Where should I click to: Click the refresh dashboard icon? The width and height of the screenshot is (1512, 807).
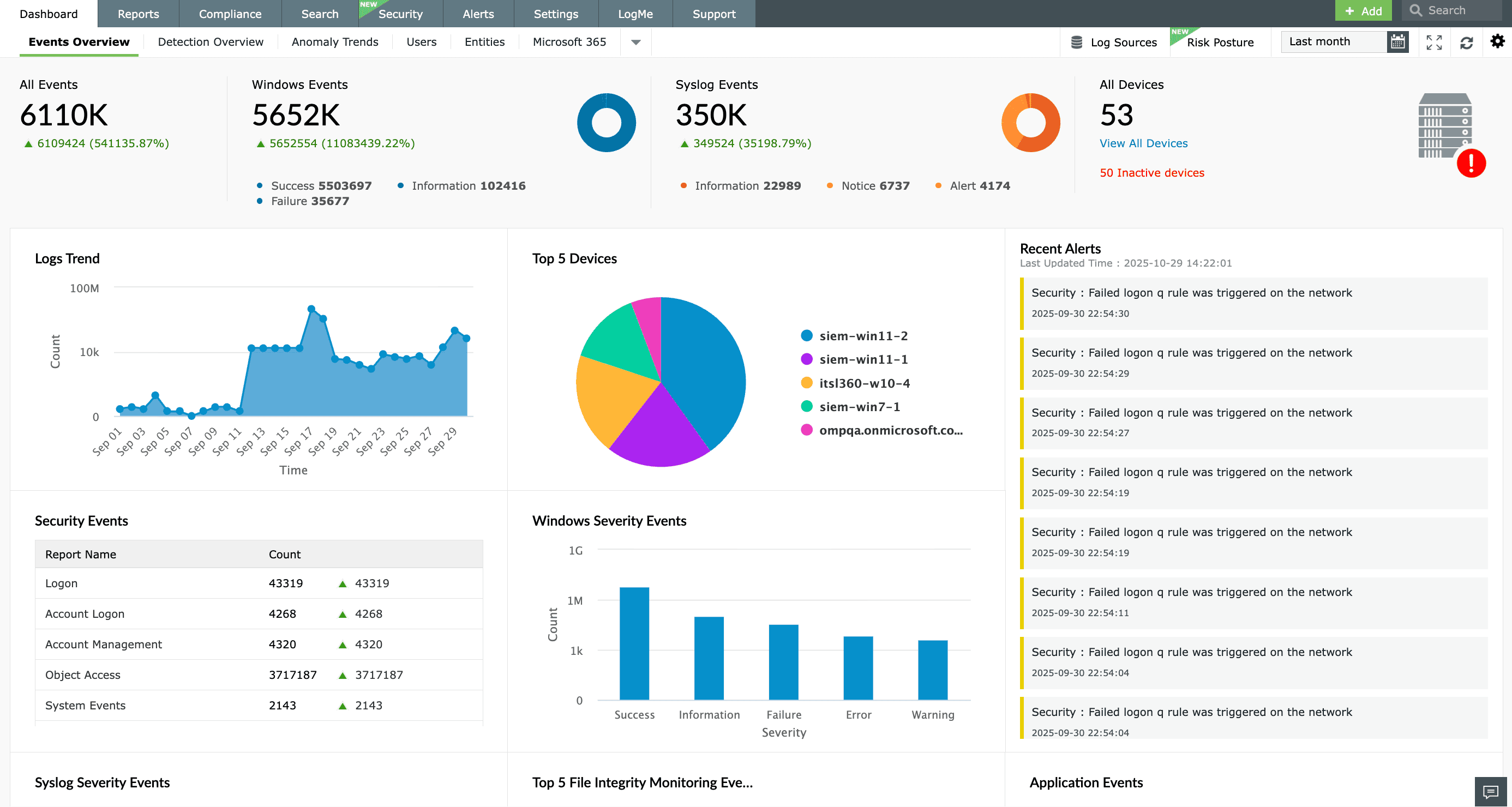[1466, 42]
